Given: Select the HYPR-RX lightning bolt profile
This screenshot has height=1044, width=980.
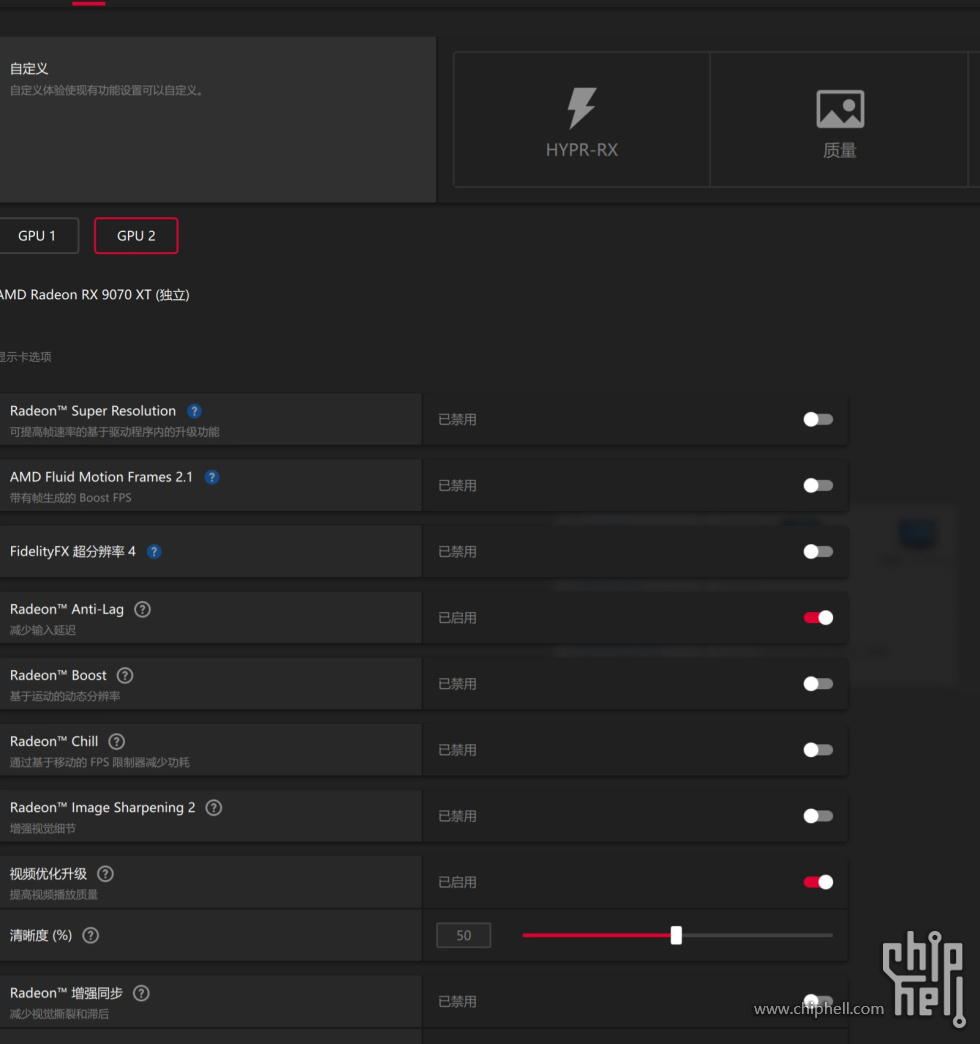Looking at the screenshot, I should pos(581,120).
